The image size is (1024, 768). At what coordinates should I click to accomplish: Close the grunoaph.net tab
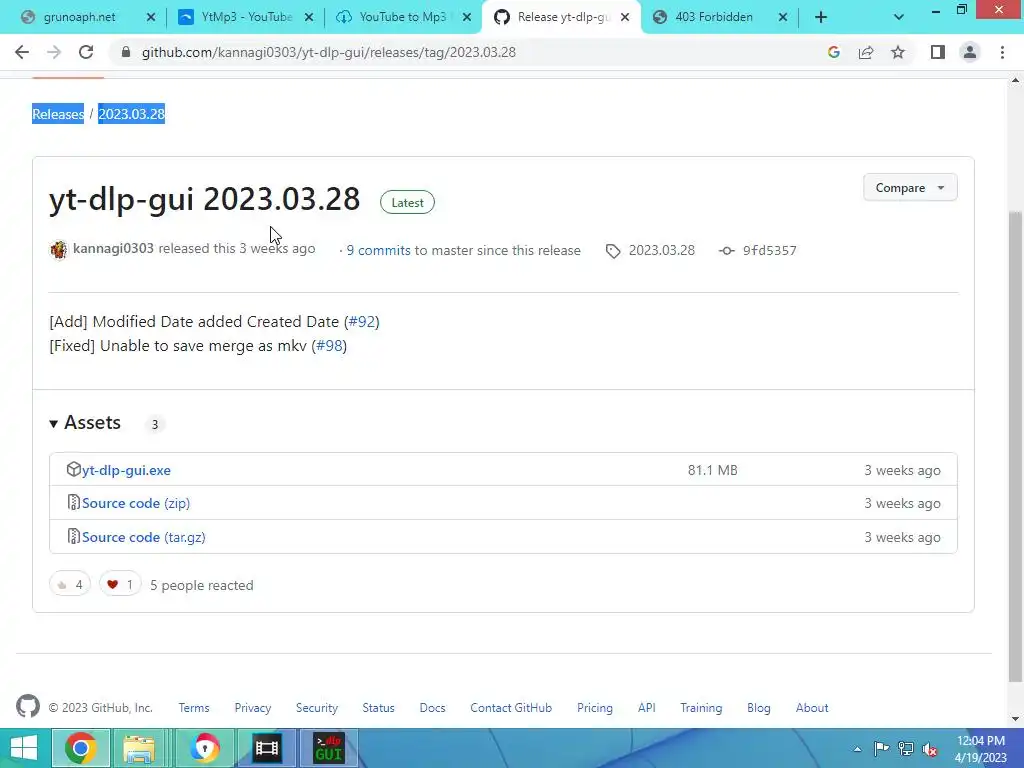(151, 18)
